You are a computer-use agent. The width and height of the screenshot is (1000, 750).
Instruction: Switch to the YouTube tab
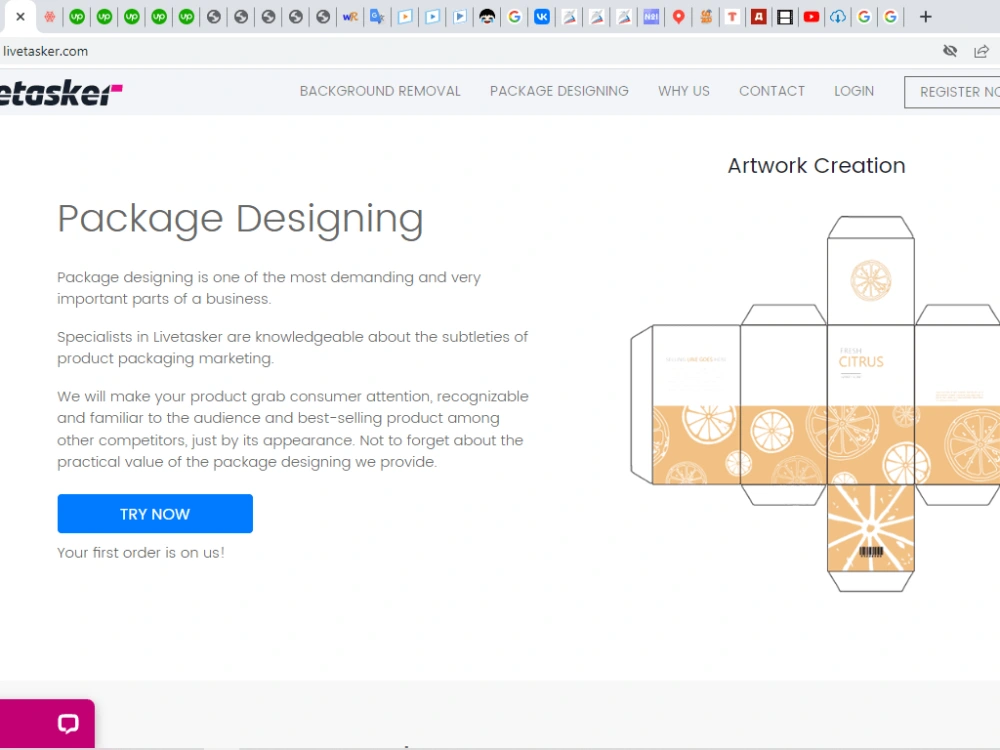click(811, 17)
